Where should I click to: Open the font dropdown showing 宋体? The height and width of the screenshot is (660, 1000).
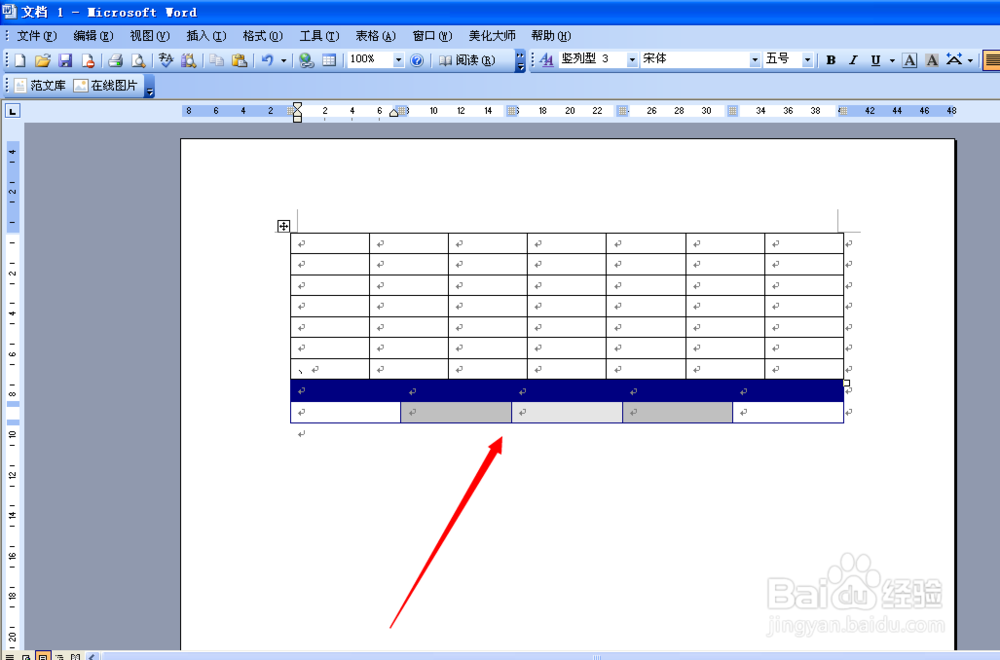tap(755, 60)
